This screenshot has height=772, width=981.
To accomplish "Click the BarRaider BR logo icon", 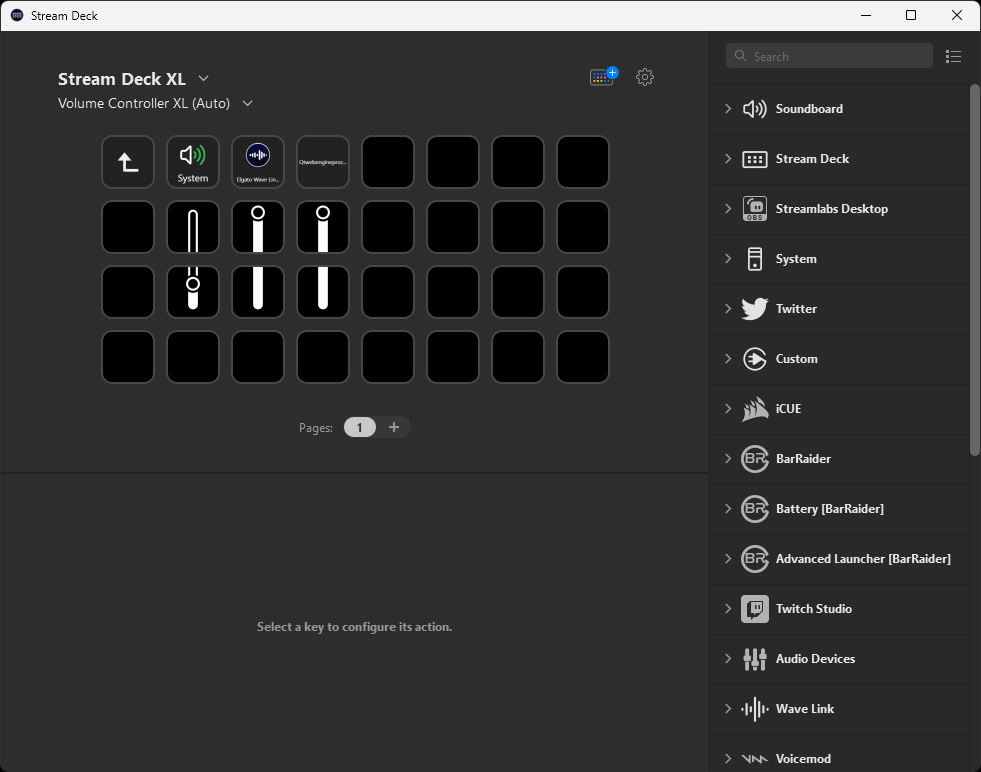I will pyautogui.click(x=755, y=459).
